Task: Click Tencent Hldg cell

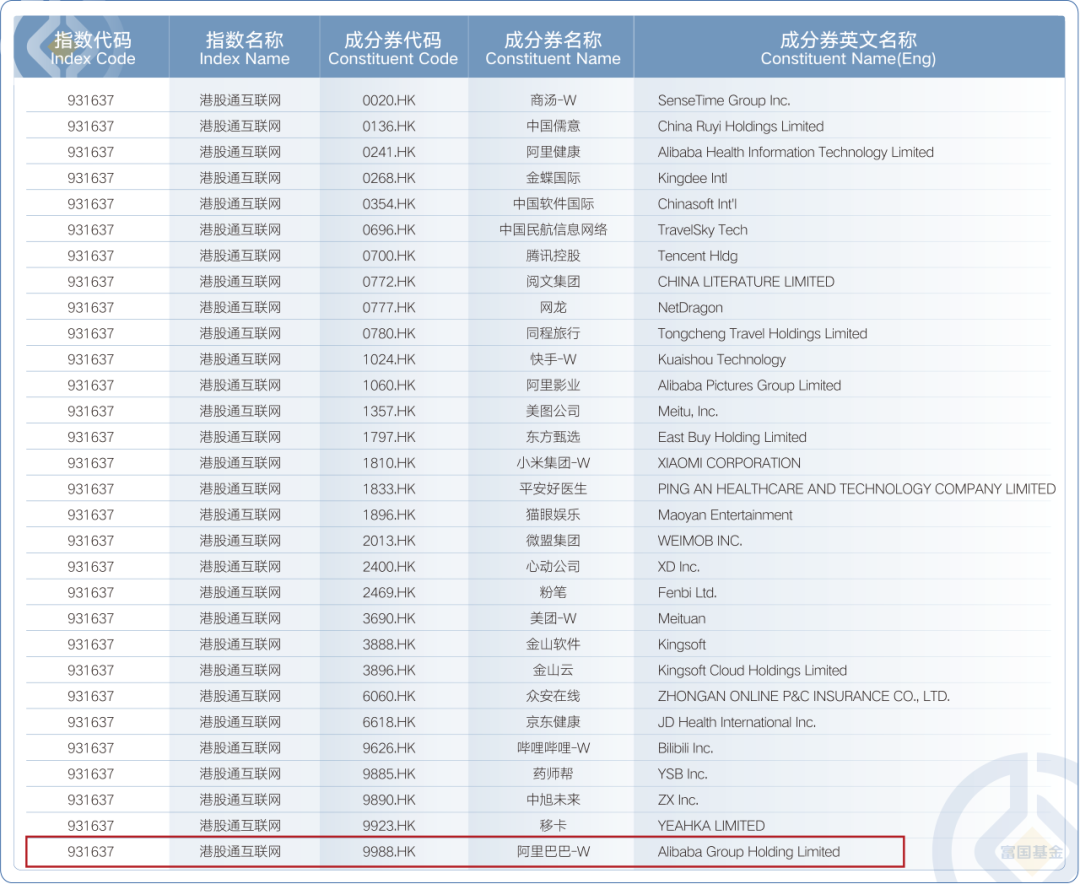Action: point(698,256)
